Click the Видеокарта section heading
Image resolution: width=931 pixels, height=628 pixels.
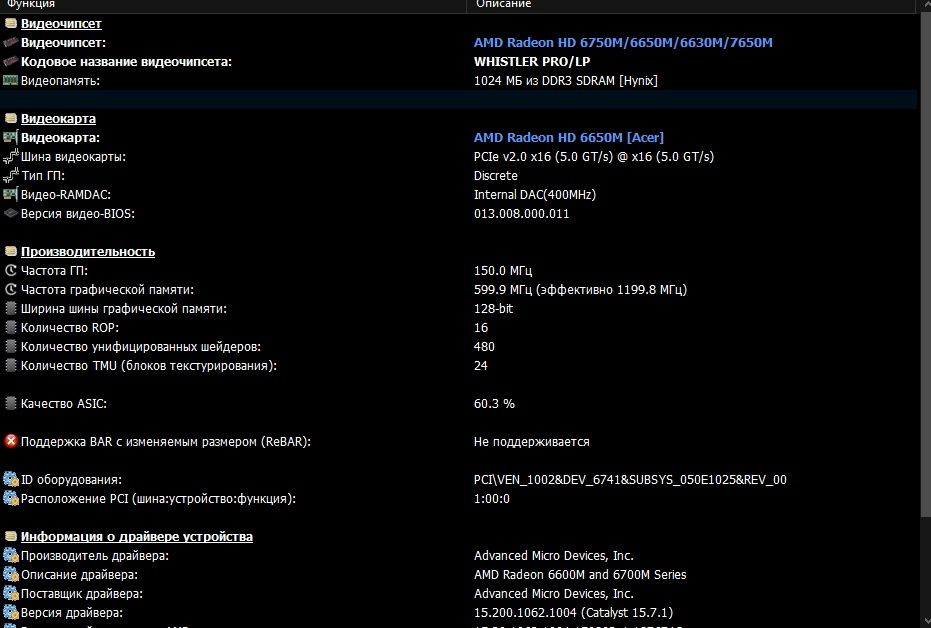pyautogui.click(x=58, y=119)
